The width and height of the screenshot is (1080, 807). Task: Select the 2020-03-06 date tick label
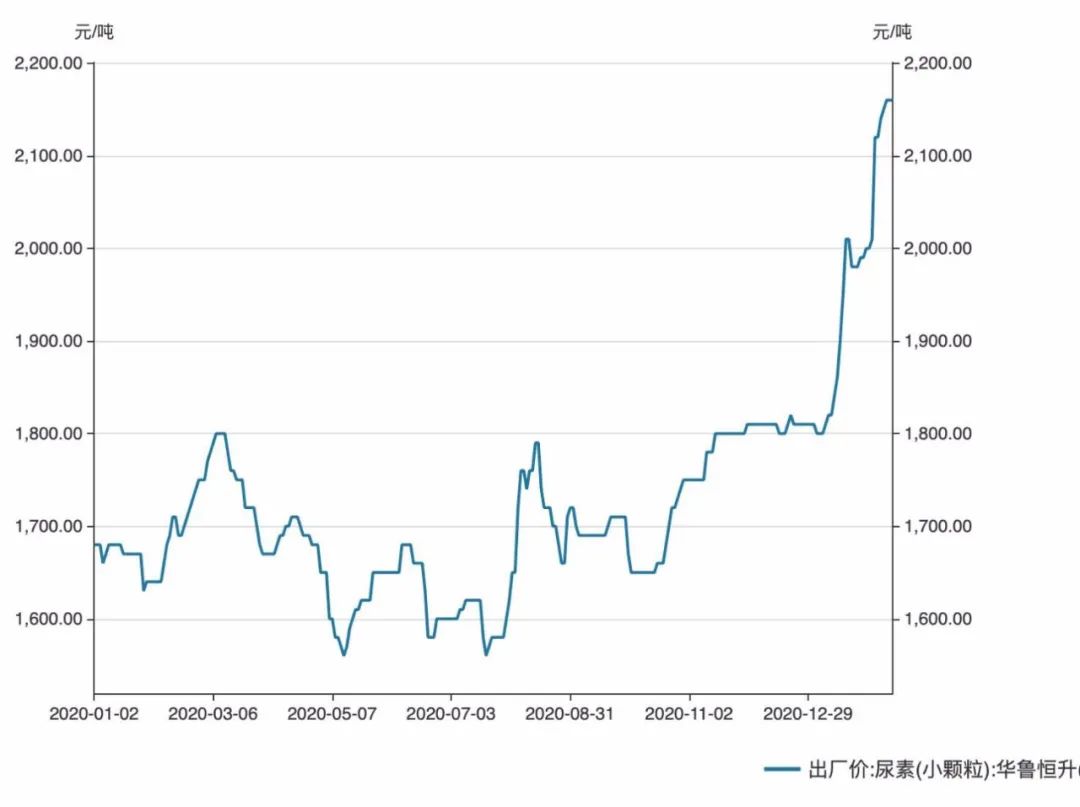(213, 714)
